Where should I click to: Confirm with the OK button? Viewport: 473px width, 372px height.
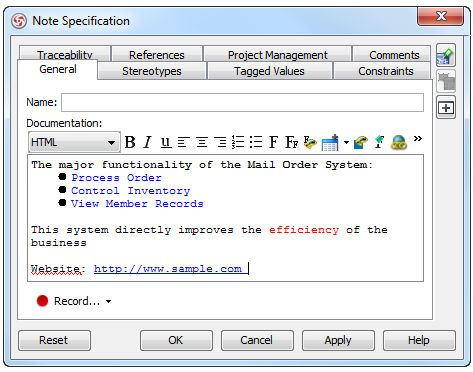pos(176,340)
